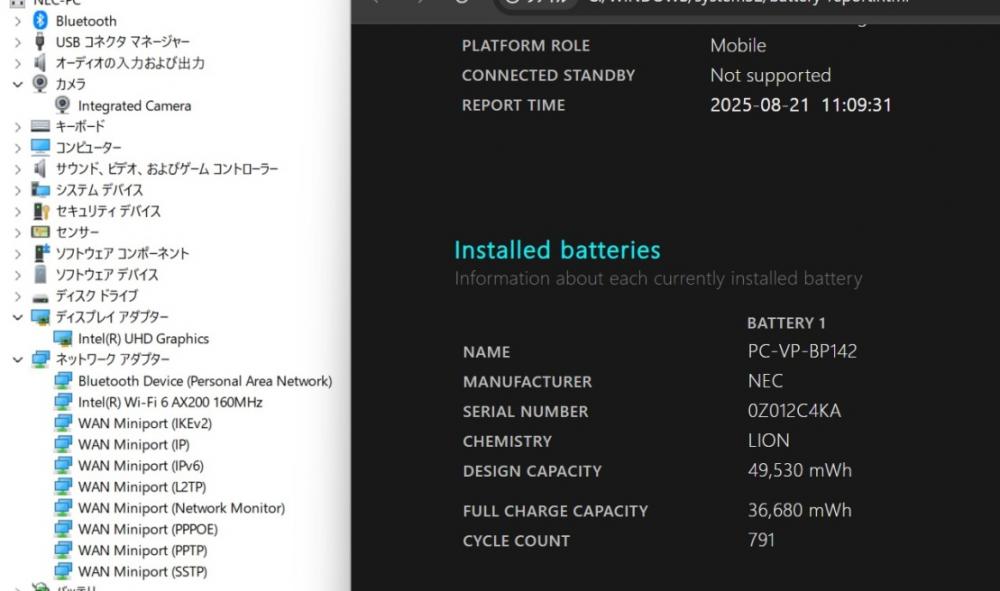Select WAN Miniport (Network Monitor)

[x=182, y=508]
